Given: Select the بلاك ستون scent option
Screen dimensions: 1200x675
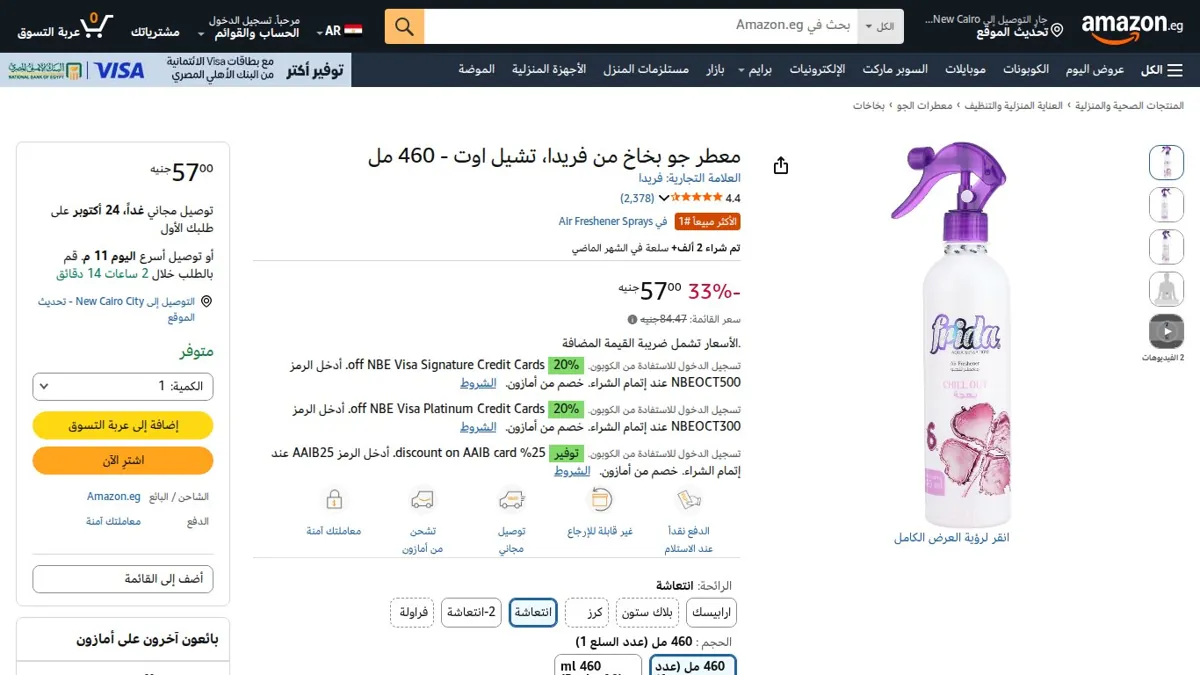Looking at the screenshot, I should 647,612.
